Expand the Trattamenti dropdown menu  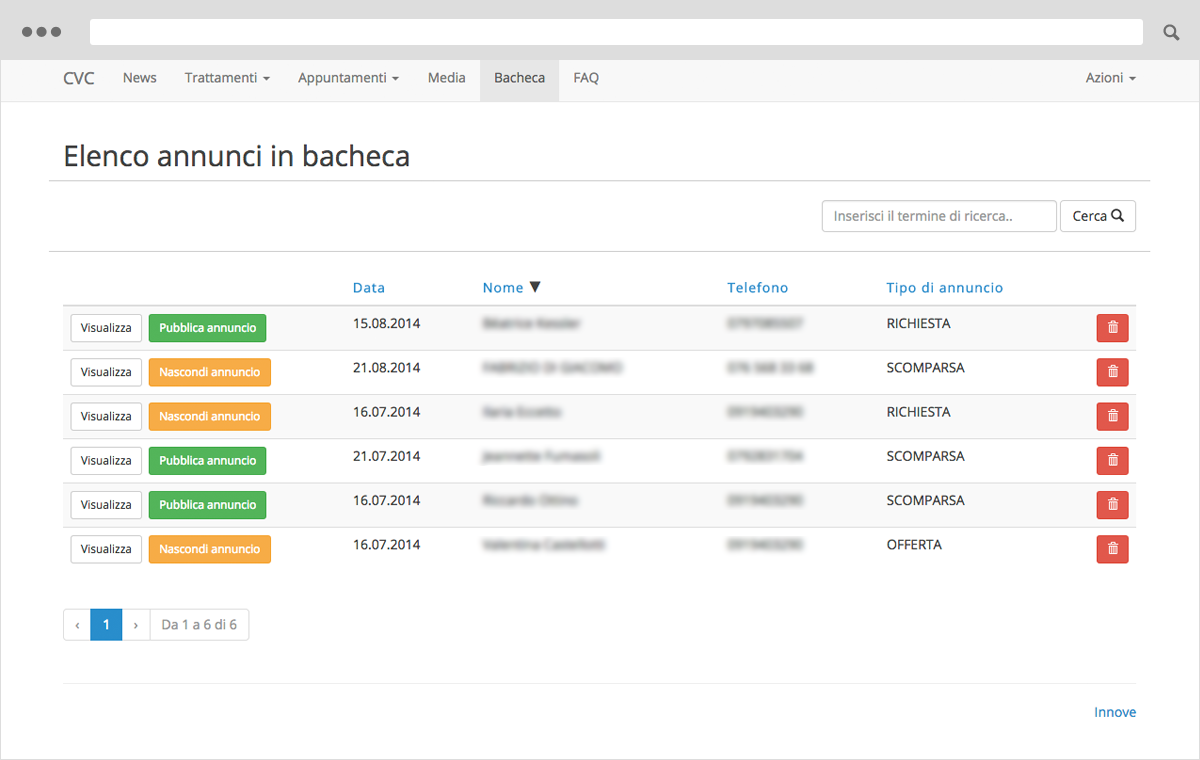[x=227, y=78]
